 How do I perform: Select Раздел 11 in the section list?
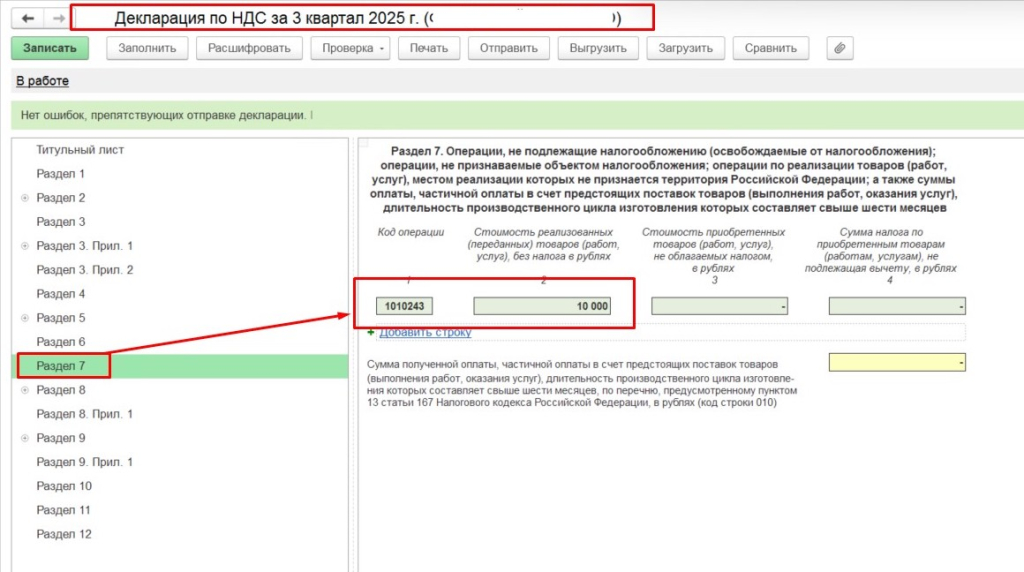click(x=63, y=511)
